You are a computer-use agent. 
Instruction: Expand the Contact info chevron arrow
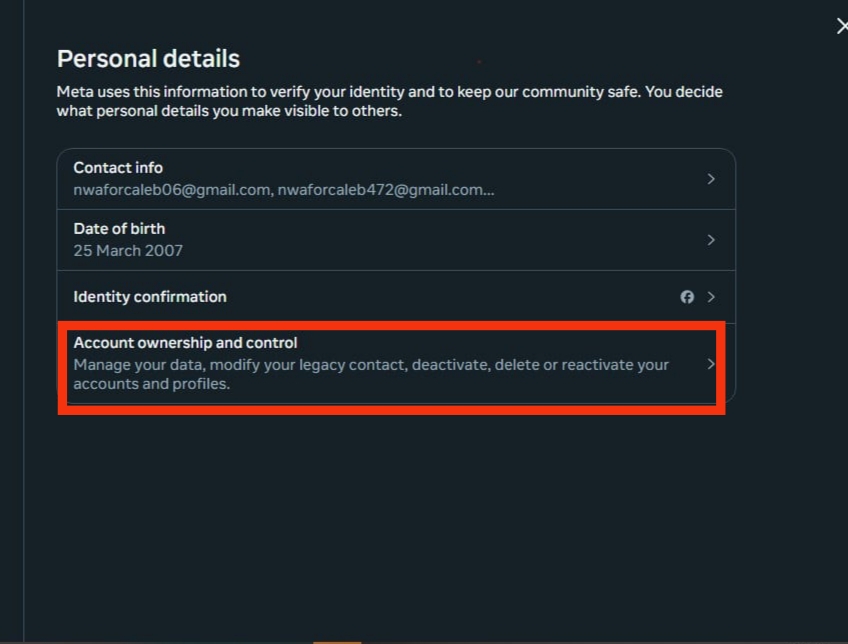coord(711,179)
